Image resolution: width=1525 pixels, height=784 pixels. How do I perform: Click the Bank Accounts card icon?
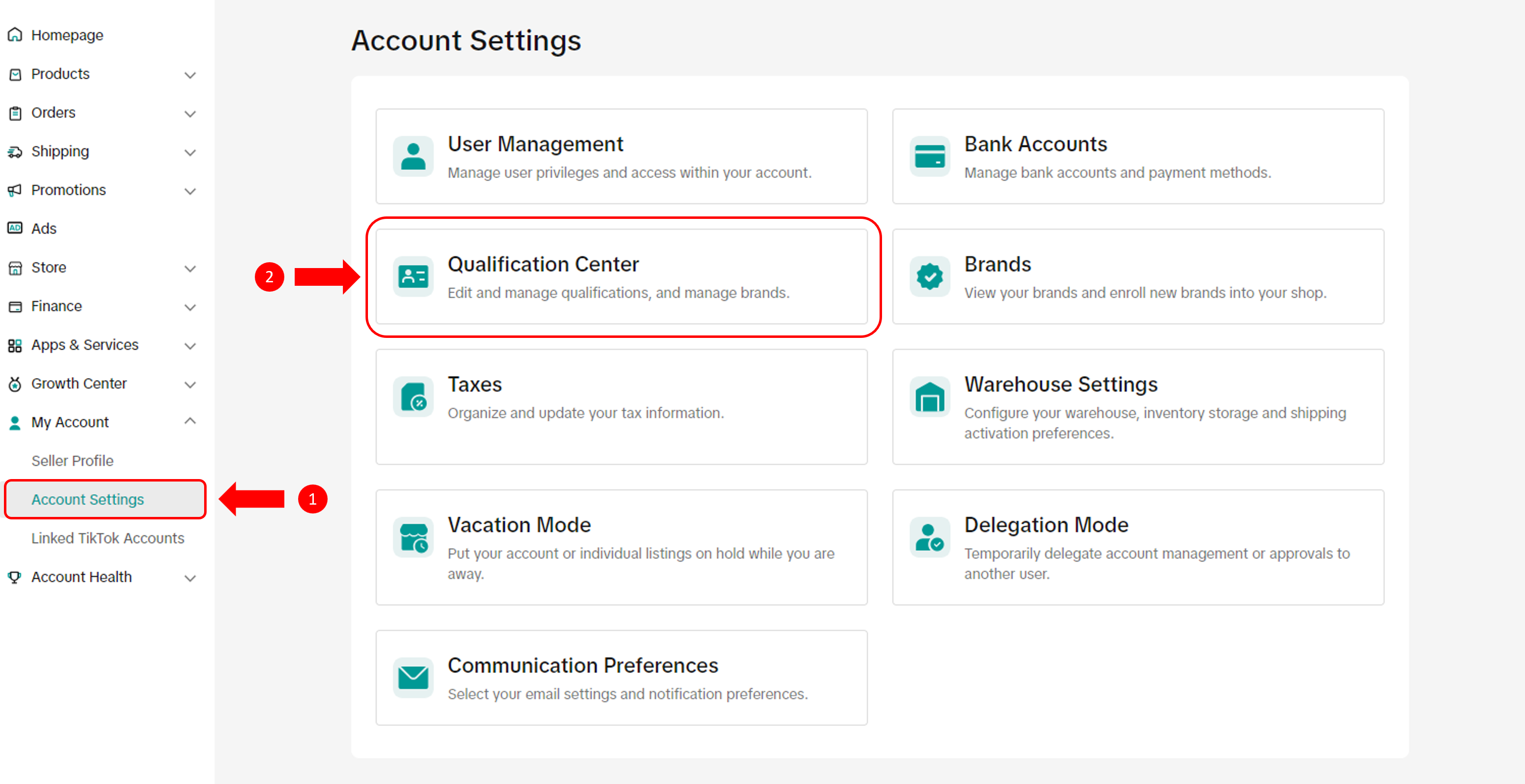[x=929, y=157]
